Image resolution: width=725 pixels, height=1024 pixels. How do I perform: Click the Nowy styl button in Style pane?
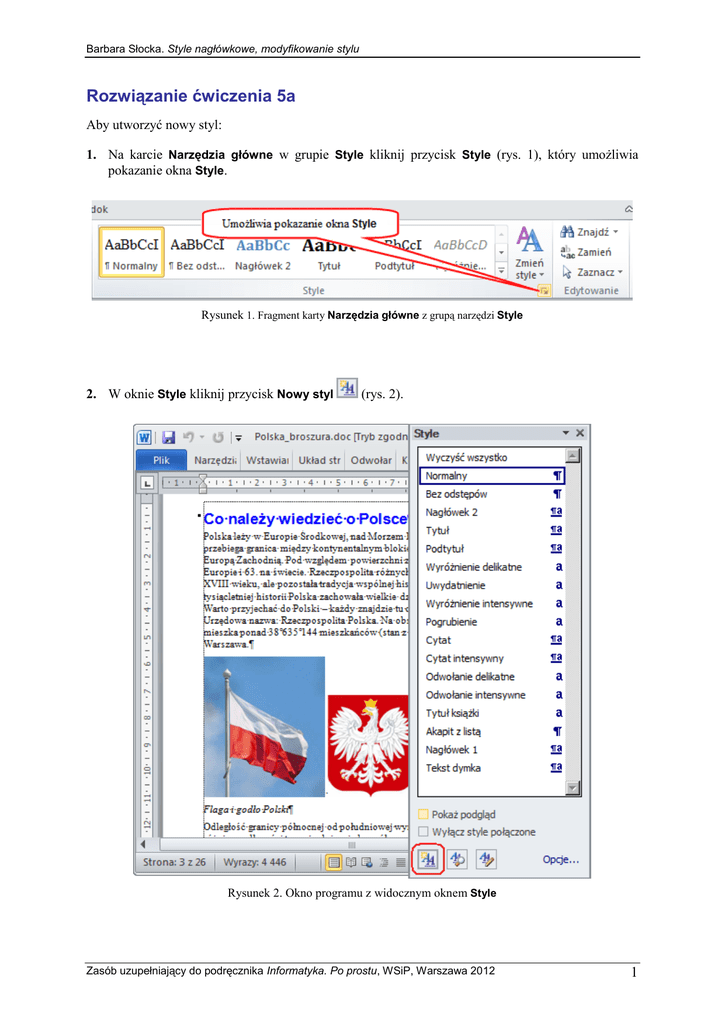point(428,858)
